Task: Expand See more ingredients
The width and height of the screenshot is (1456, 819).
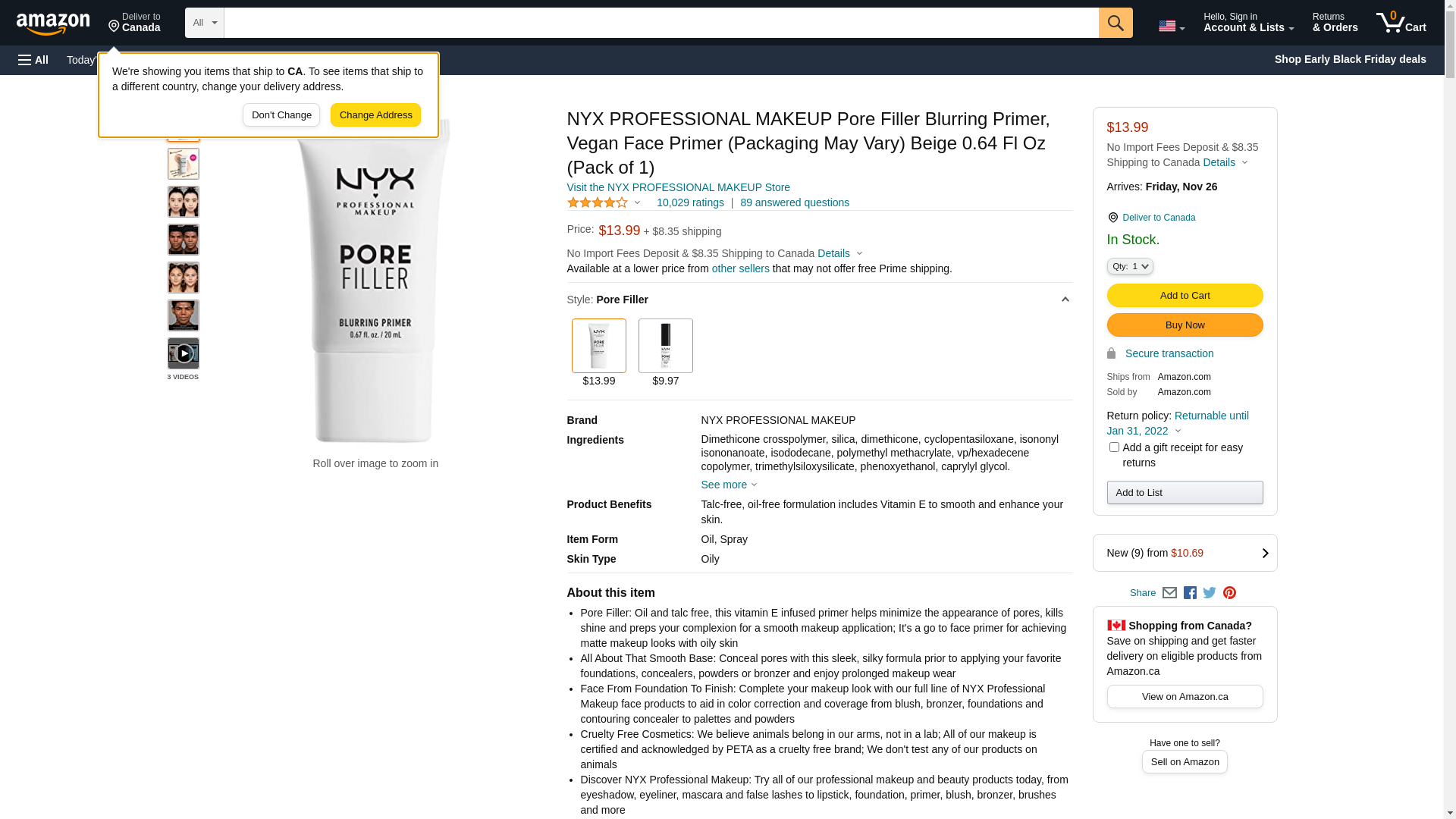Action: 728,485
